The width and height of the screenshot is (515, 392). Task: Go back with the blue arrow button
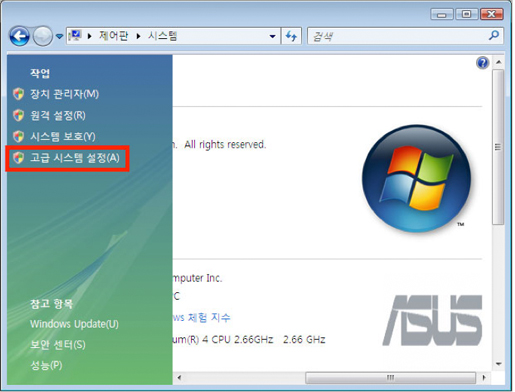(x=20, y=36)
